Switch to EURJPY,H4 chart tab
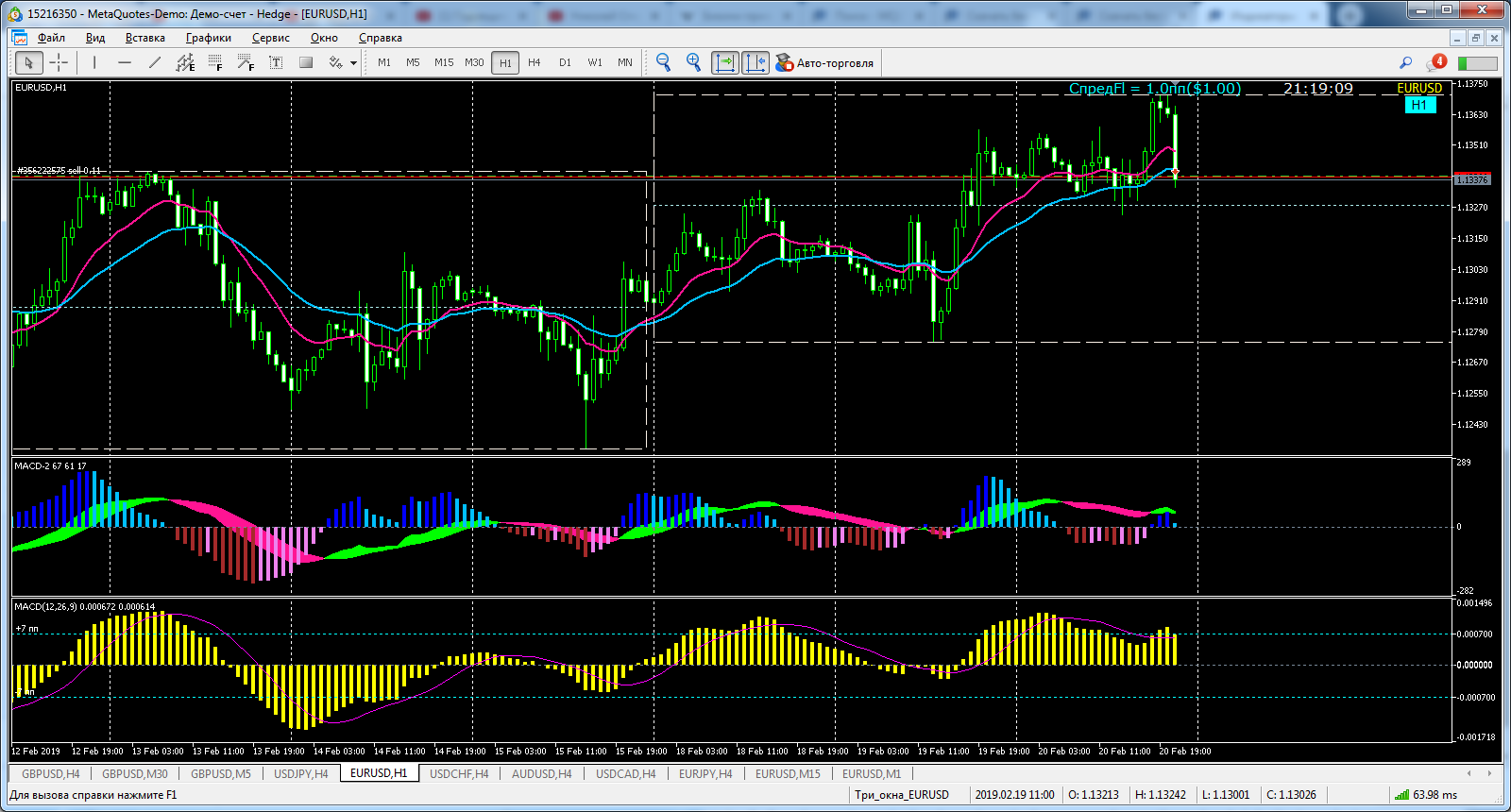1511x812 pixels. [705, 773]
